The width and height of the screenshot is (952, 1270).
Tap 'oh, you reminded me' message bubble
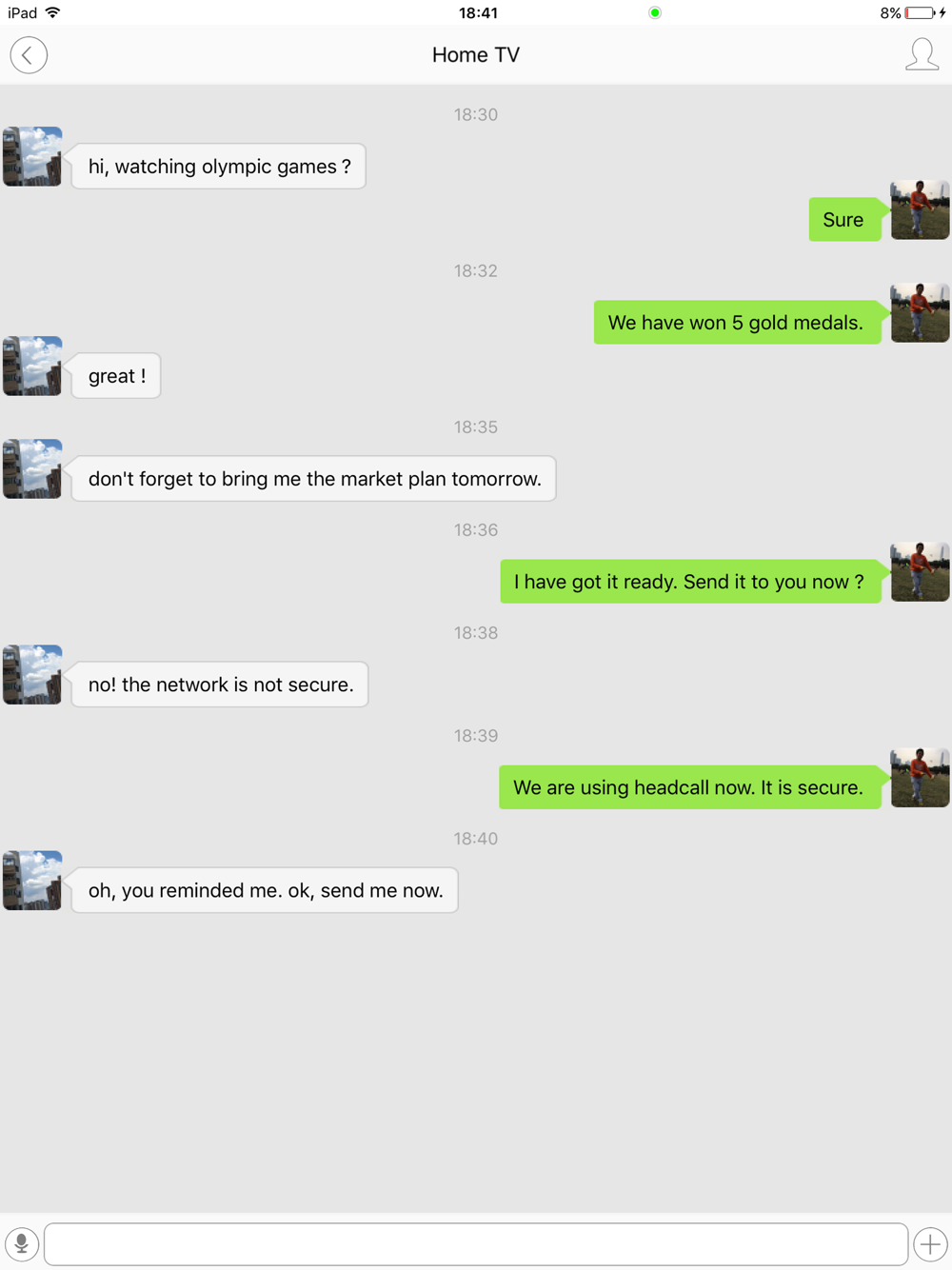265,890
